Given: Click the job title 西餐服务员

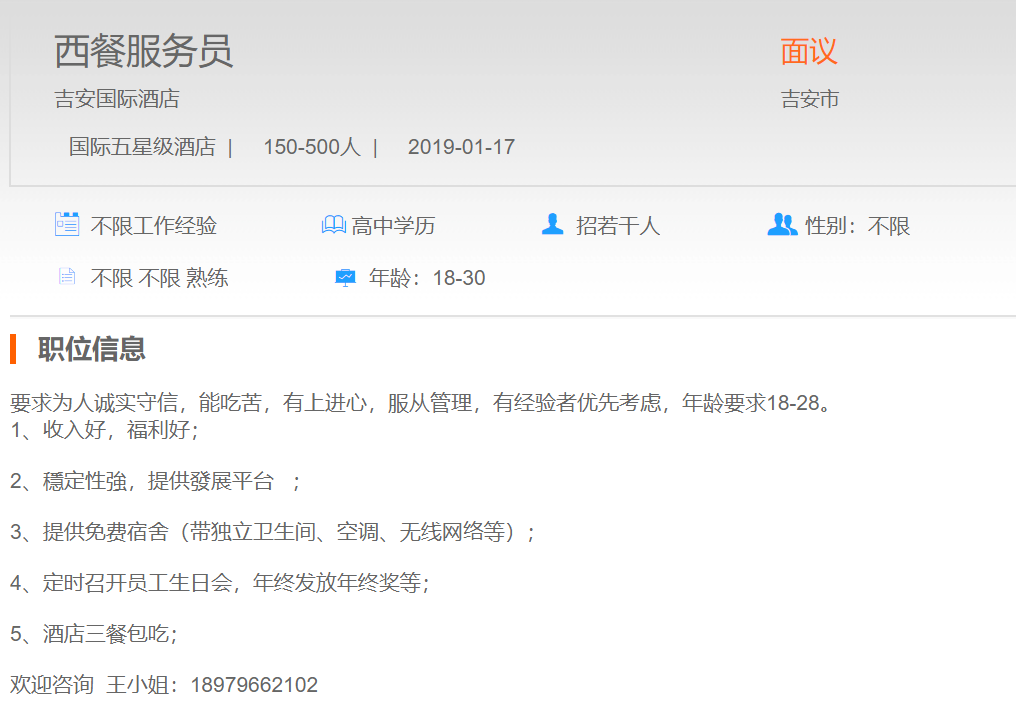Looking at the screenshot, I should tap(143, 51).
